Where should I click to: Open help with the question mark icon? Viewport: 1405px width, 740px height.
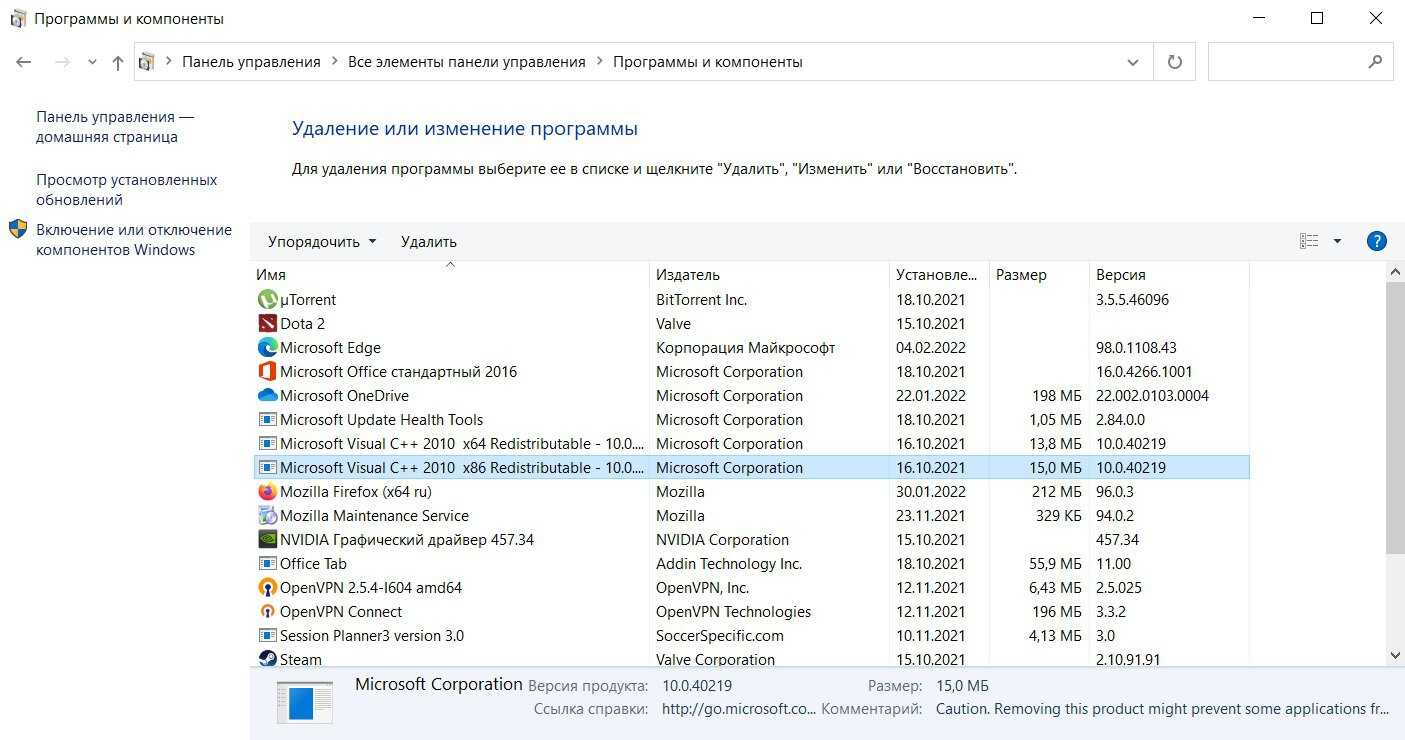tap(1376, 241)
